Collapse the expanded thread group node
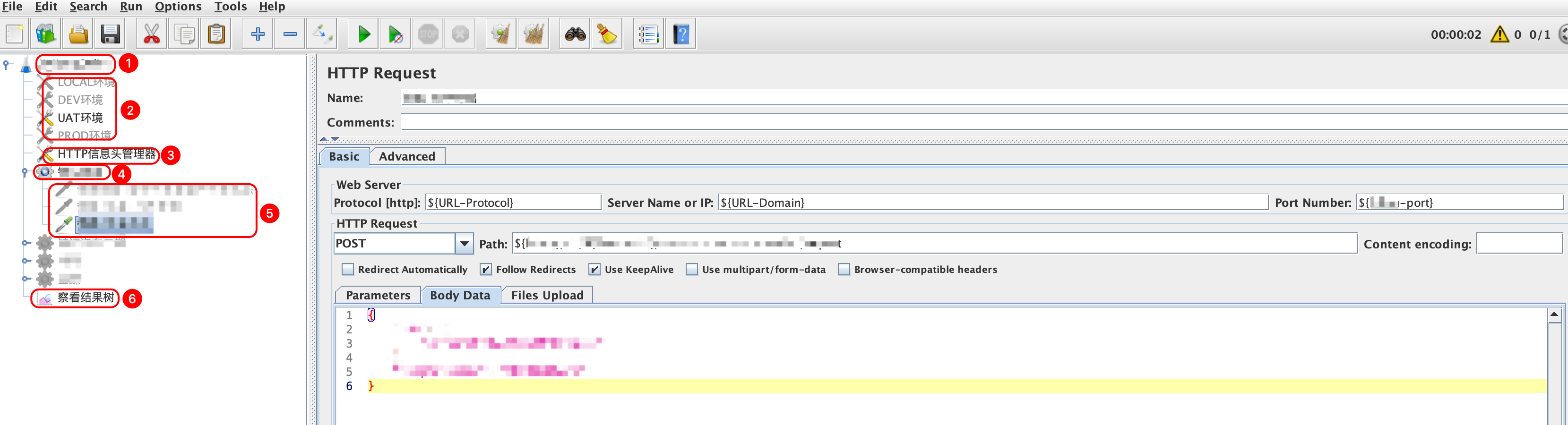 pos(25,172)
